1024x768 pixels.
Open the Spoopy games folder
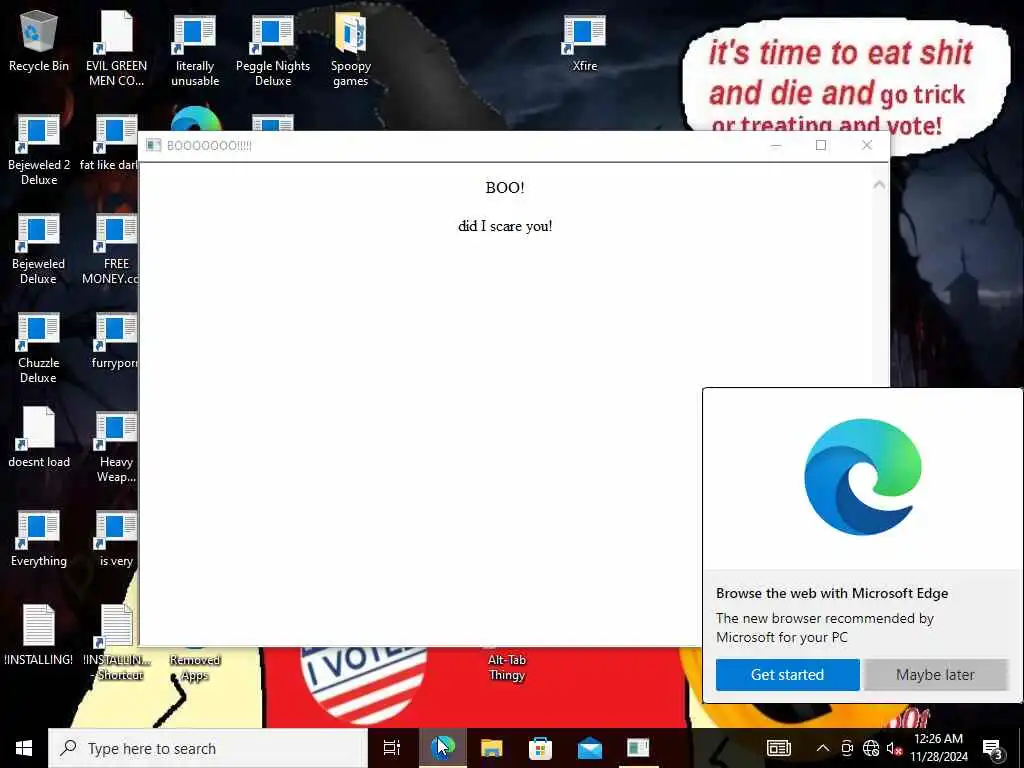[x=351, y=50]
